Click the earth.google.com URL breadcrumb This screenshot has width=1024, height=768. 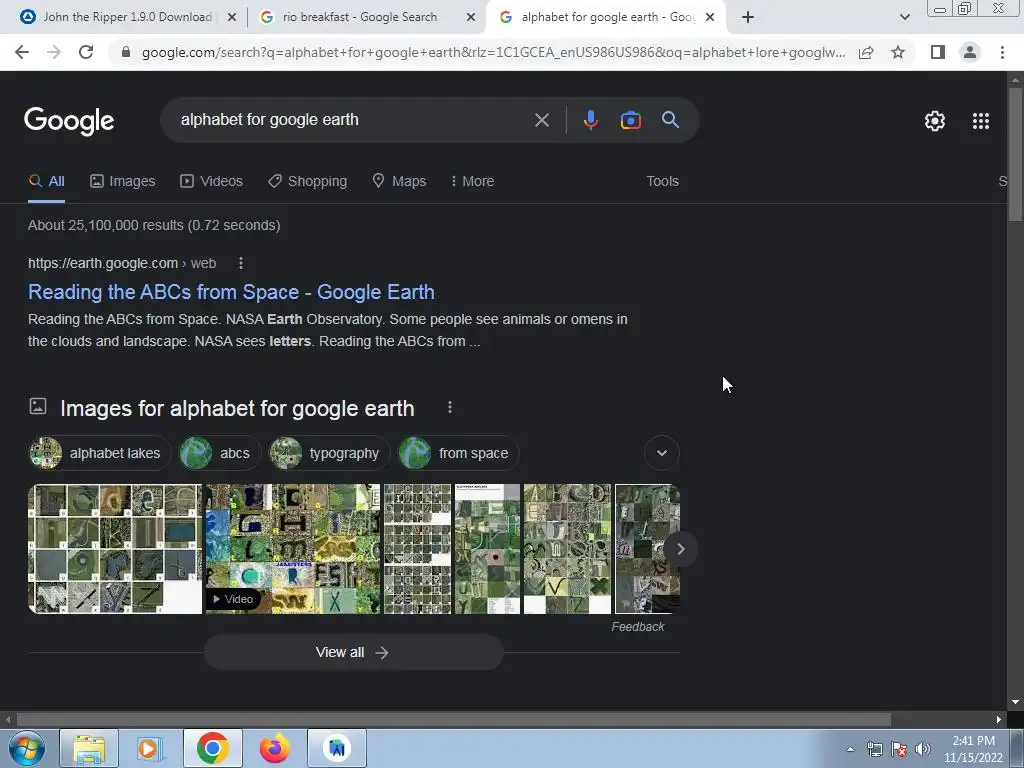[122, 263]
